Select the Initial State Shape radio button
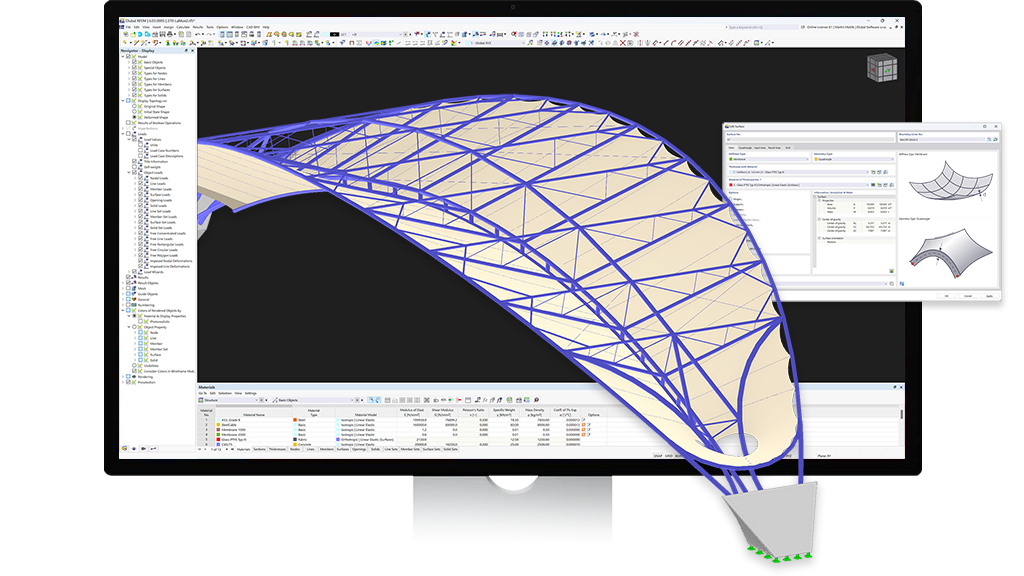 pyautogui.click(x=134, y=112)
